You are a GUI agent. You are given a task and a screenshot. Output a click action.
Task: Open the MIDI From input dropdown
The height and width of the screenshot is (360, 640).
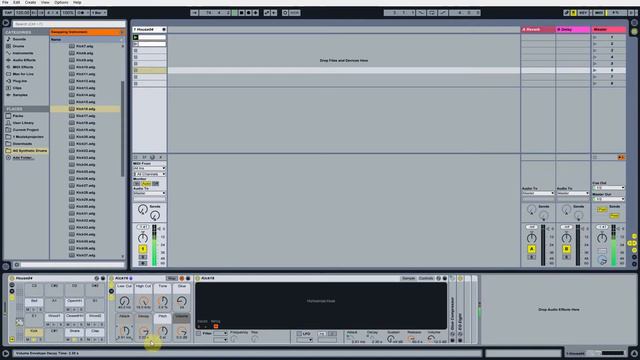click(x=149, y=168)
